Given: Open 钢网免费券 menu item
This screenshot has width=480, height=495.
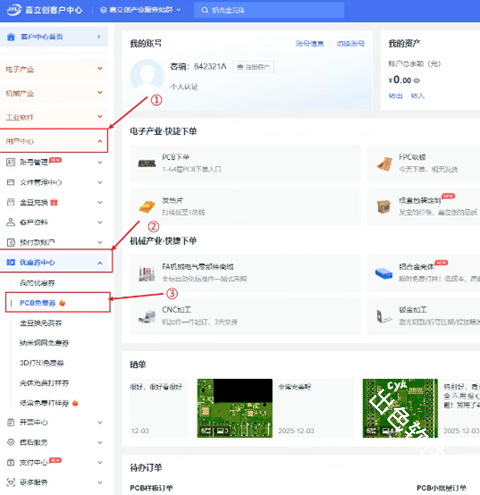Looking at the screenshot, I should [44, 343].
